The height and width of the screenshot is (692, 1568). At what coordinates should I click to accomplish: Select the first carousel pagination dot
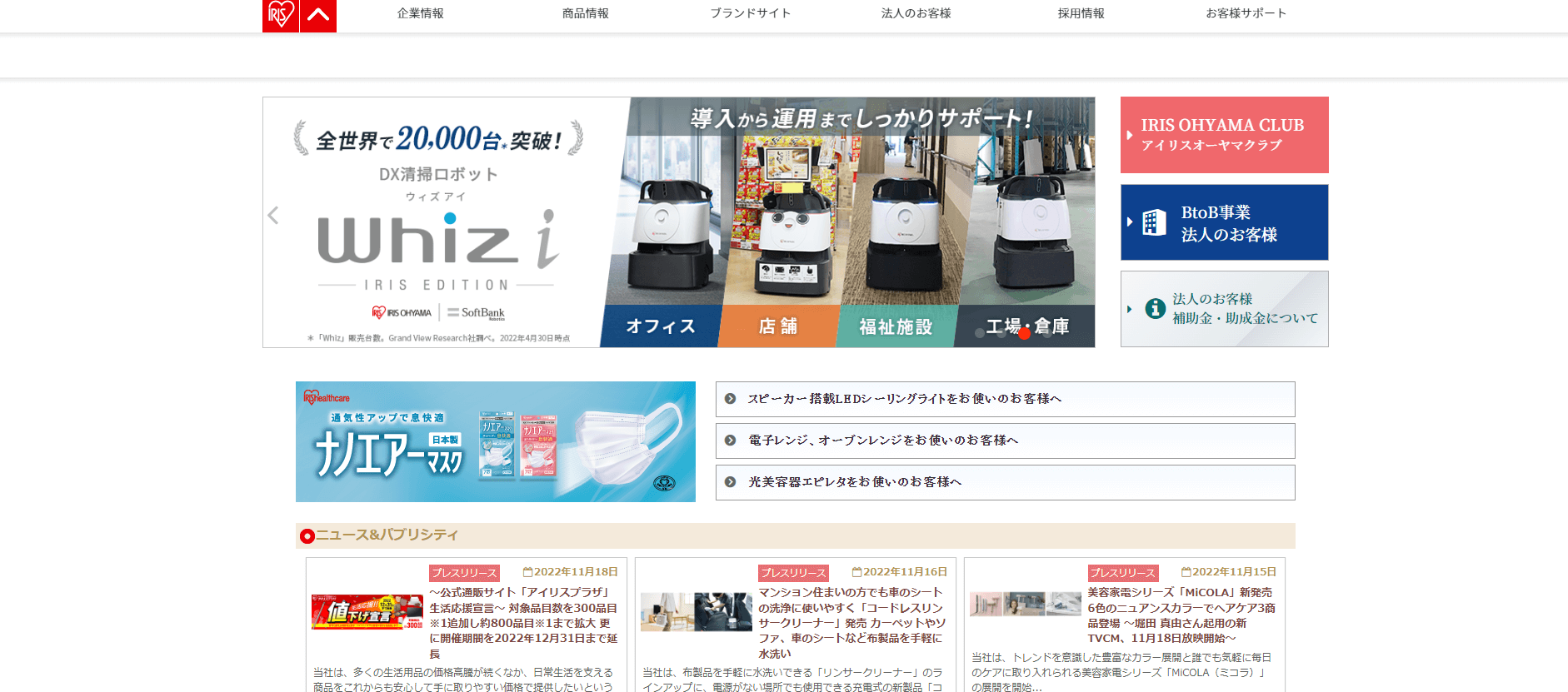[979, 333]
